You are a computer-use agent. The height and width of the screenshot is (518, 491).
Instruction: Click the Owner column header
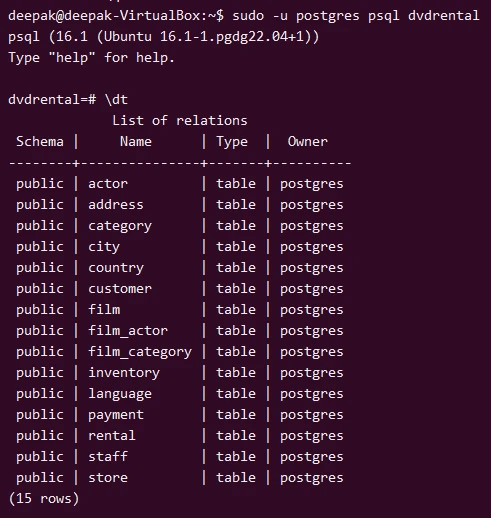coord(308,141)
